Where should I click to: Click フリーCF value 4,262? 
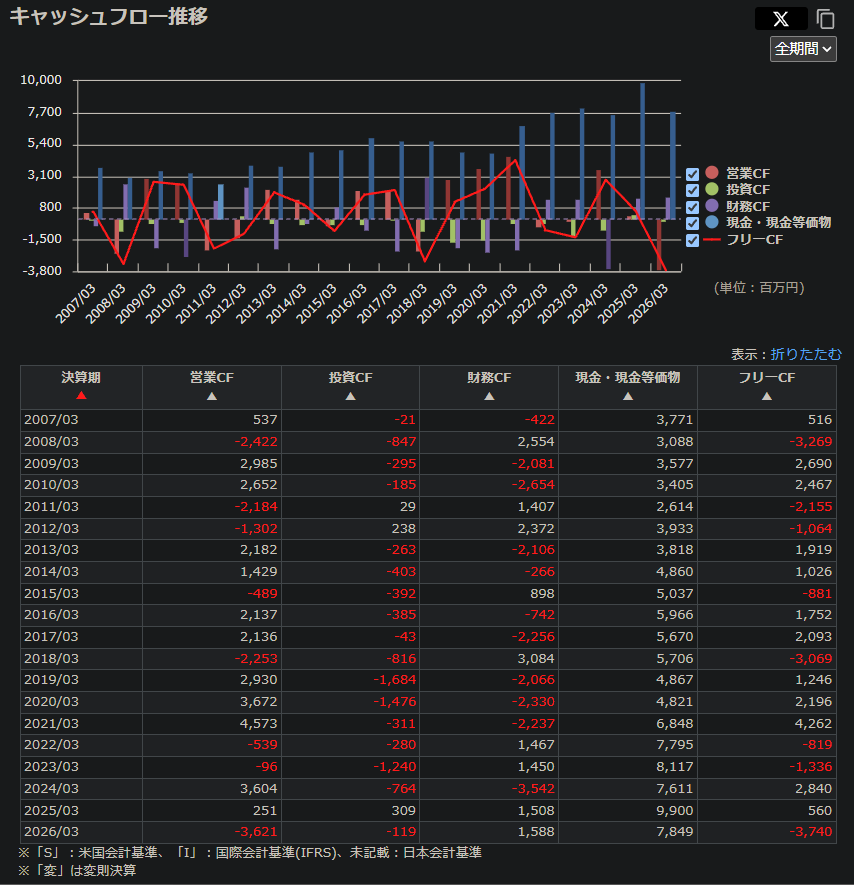(x=813, y=724)
